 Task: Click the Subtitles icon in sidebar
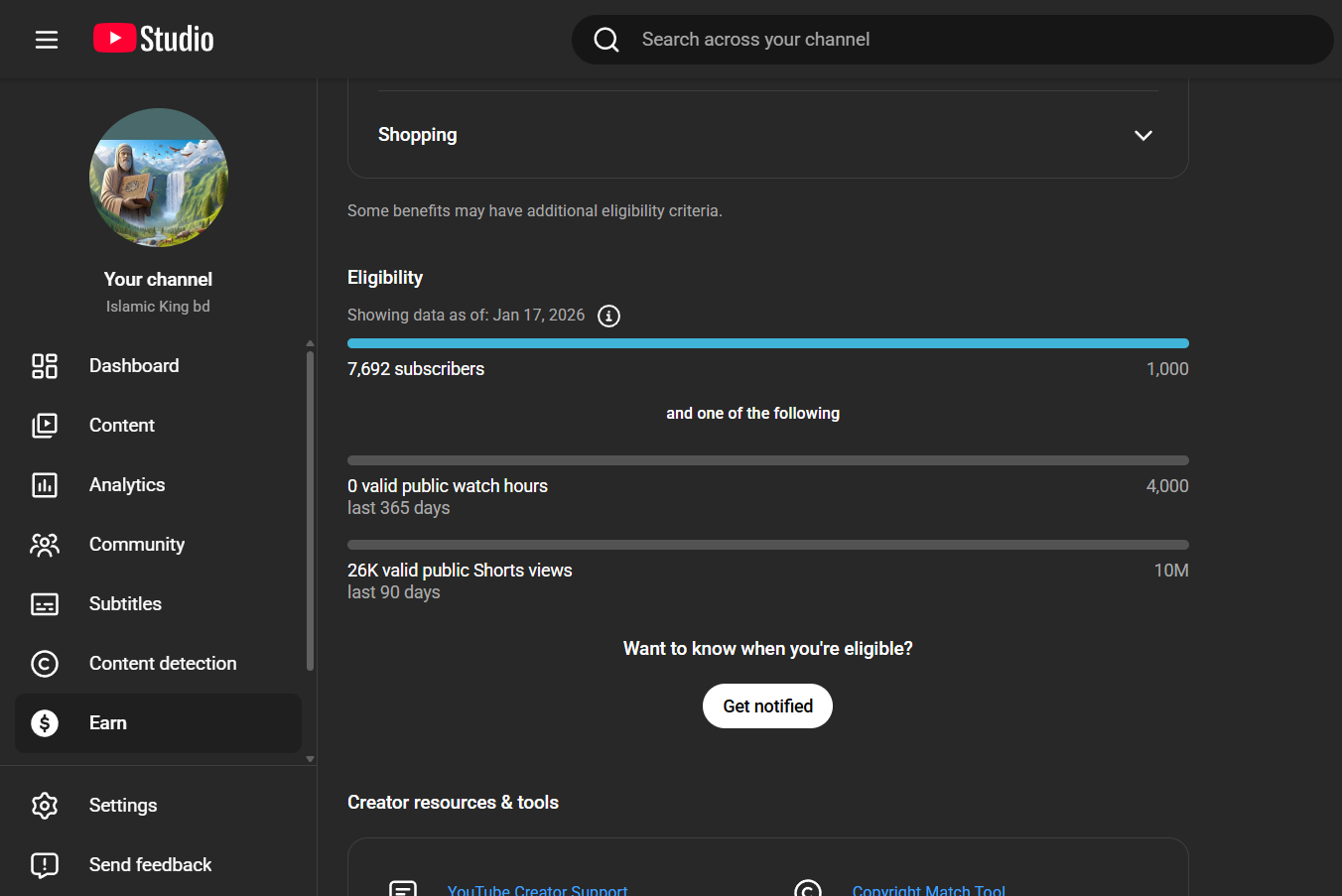pyautogui.click(x=45, y=604)
